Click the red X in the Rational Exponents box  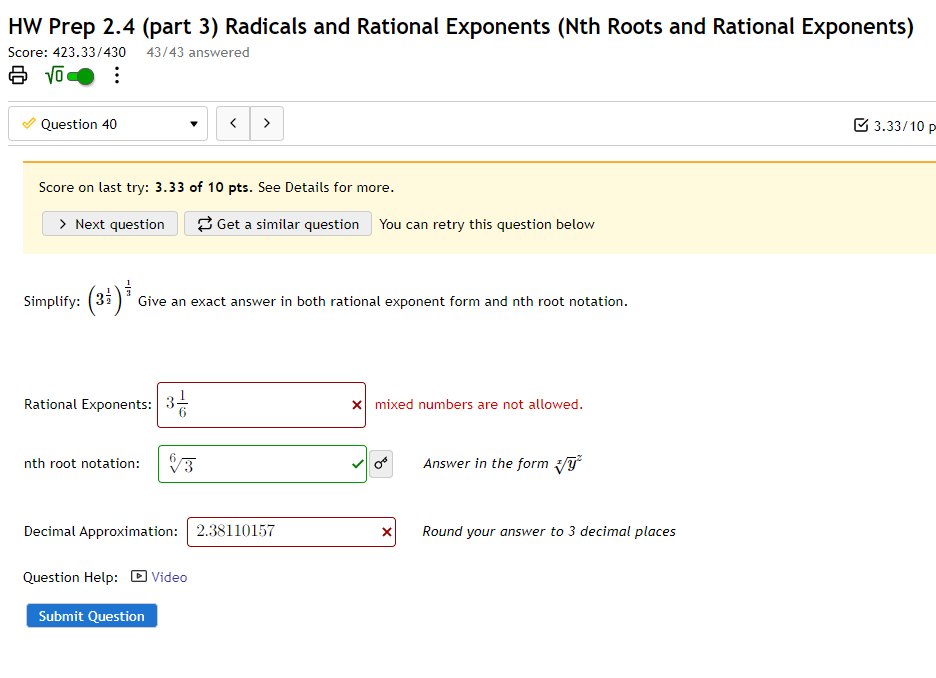[356, 404]
